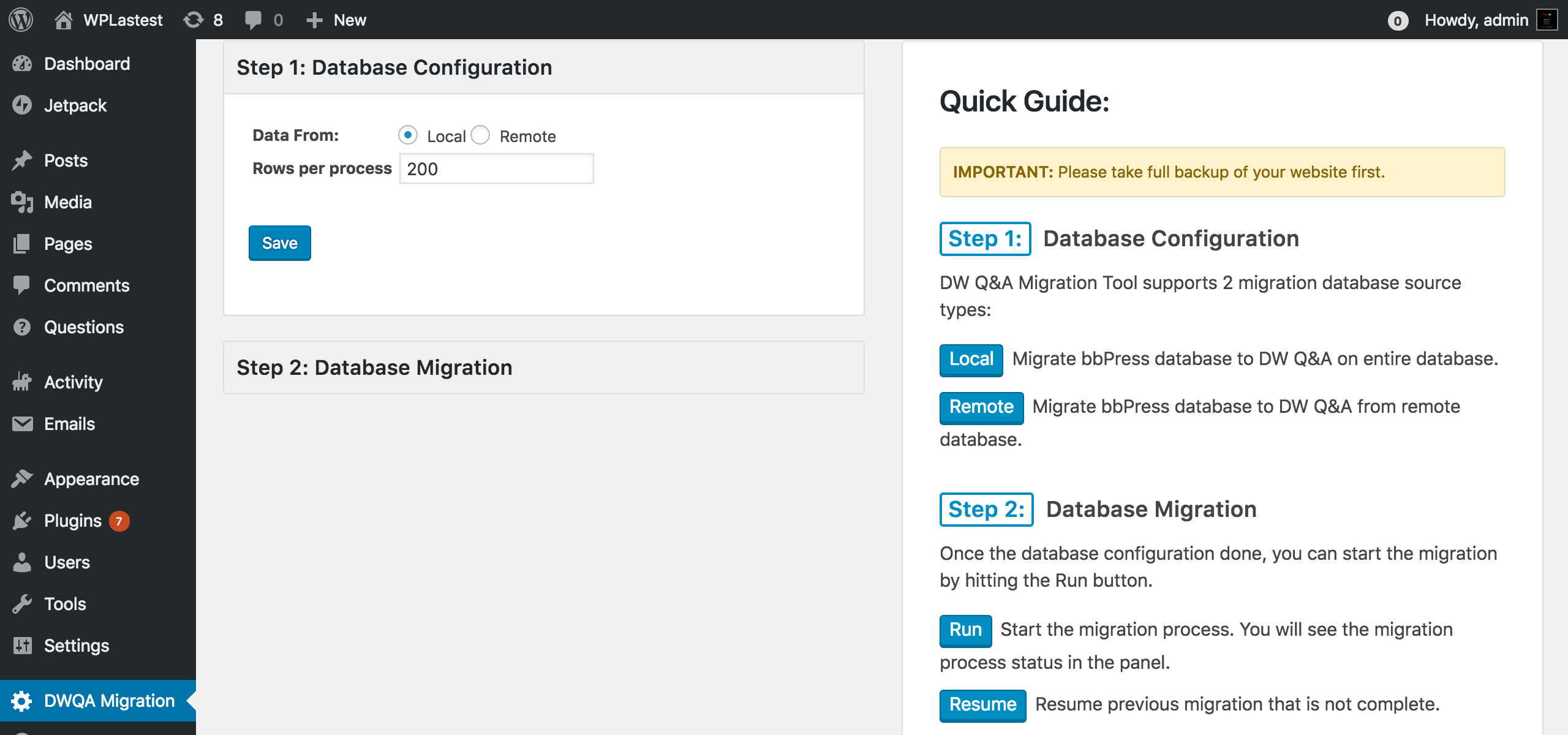Save the database configuration

[x=280, y=243]
